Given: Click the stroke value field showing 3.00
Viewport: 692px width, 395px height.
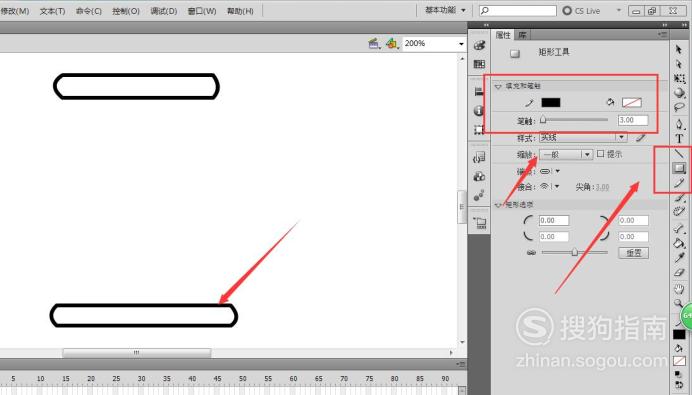Looking at the screenshot, I should (x=633, y=120).
